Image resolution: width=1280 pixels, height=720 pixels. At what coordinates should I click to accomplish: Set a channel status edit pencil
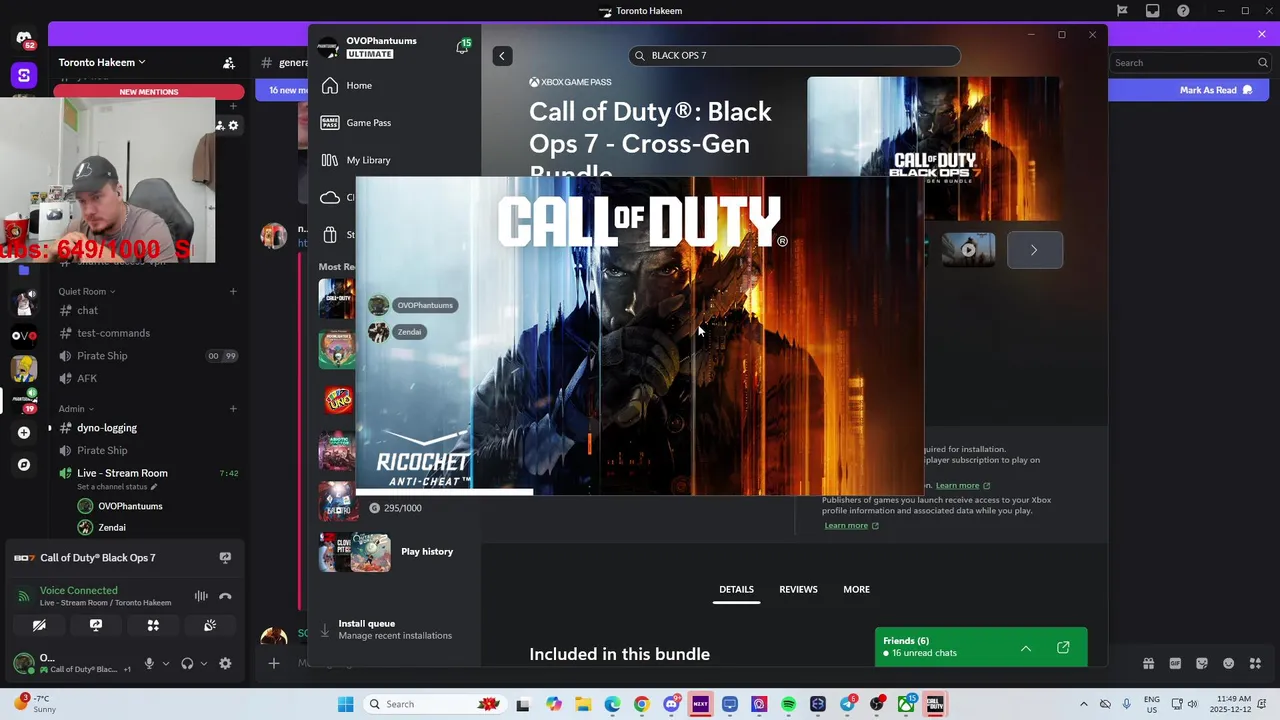(x=154, y=487)
